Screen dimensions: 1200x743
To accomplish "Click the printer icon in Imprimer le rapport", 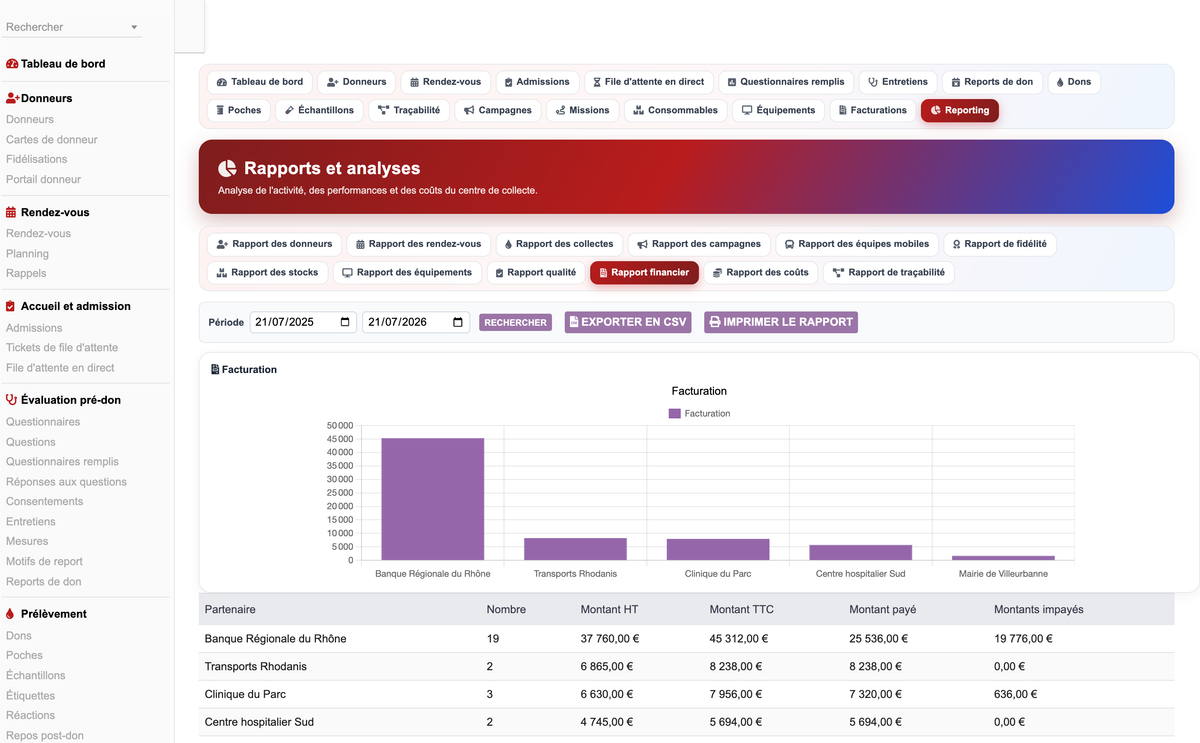I will (x=714, y=322).
